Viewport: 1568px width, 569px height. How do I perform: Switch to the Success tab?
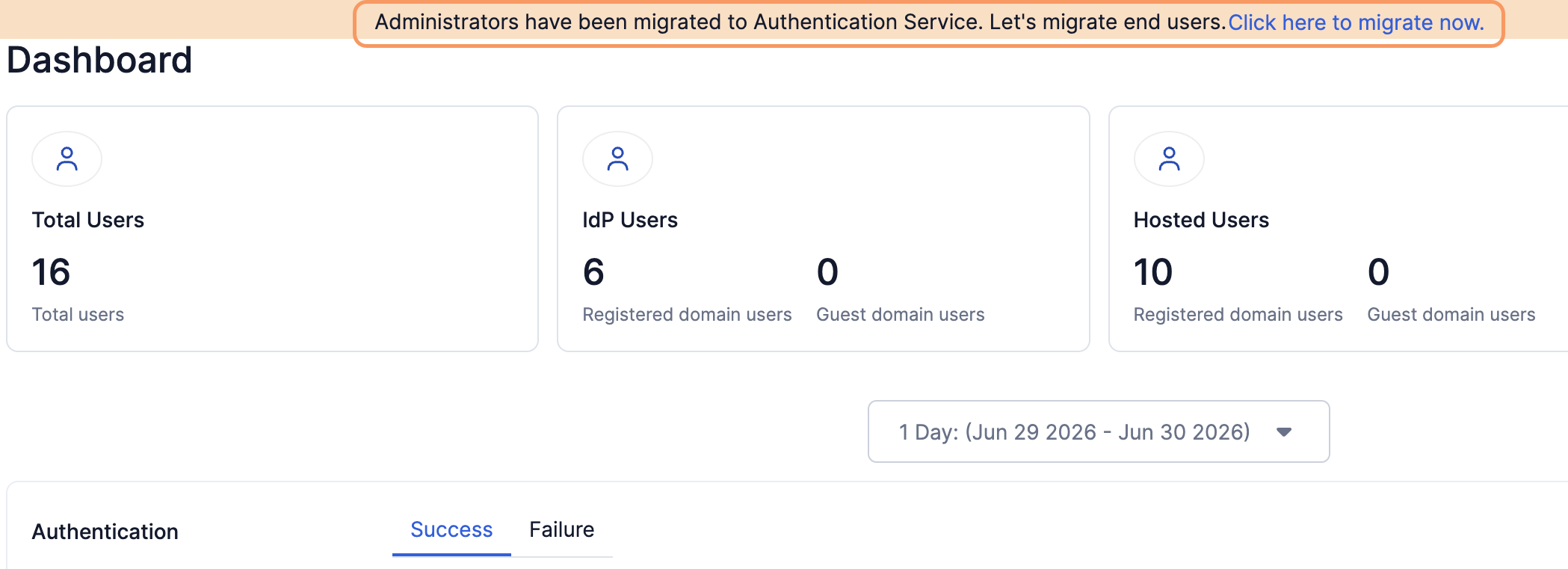pos(451,529)
